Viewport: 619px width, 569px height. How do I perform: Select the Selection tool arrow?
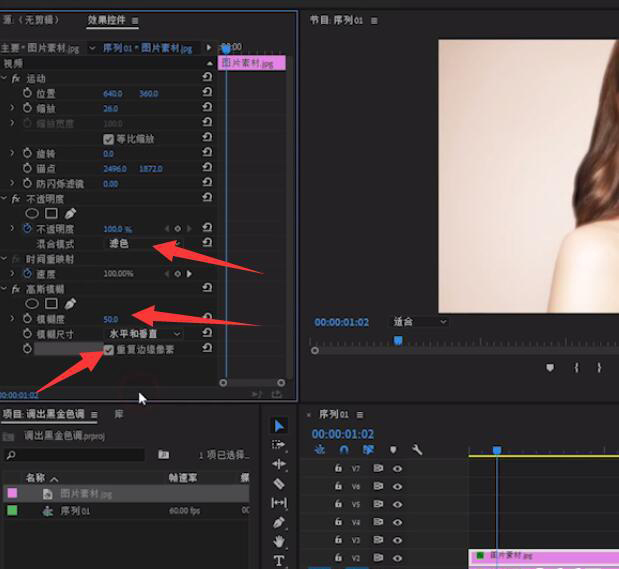[279, 426]
